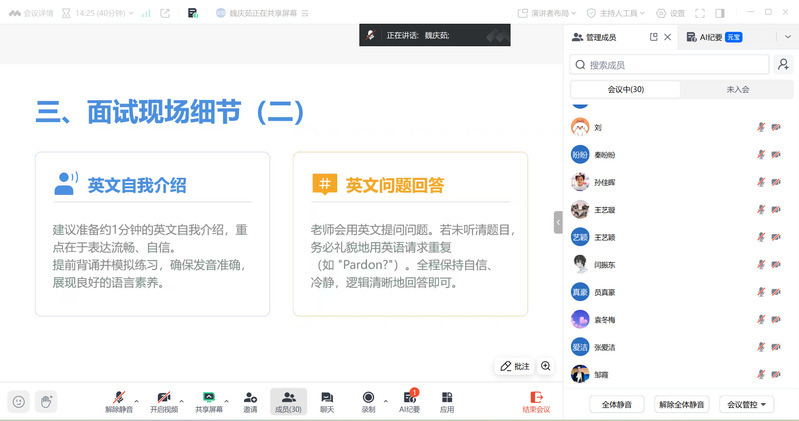Click the 批注 annotate button

[514, 366]
